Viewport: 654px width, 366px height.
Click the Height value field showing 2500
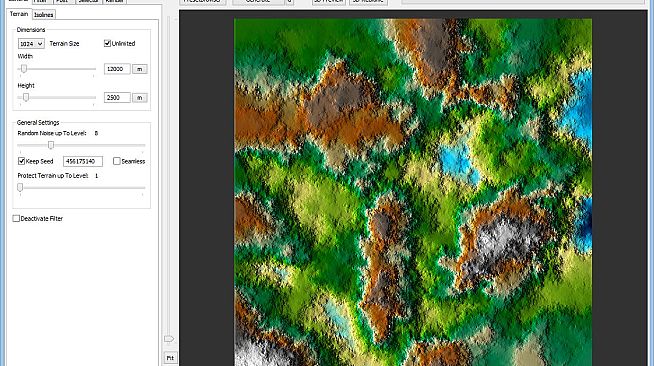pos(117,98)
